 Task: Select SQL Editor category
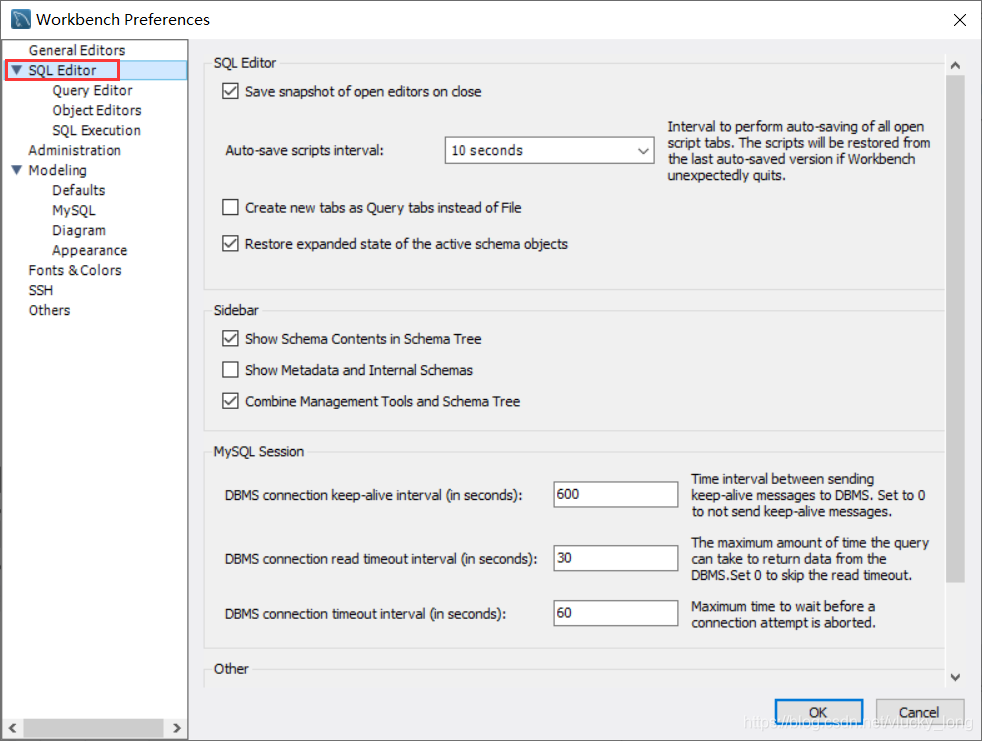pyautogui.click(x=63, y=70)
